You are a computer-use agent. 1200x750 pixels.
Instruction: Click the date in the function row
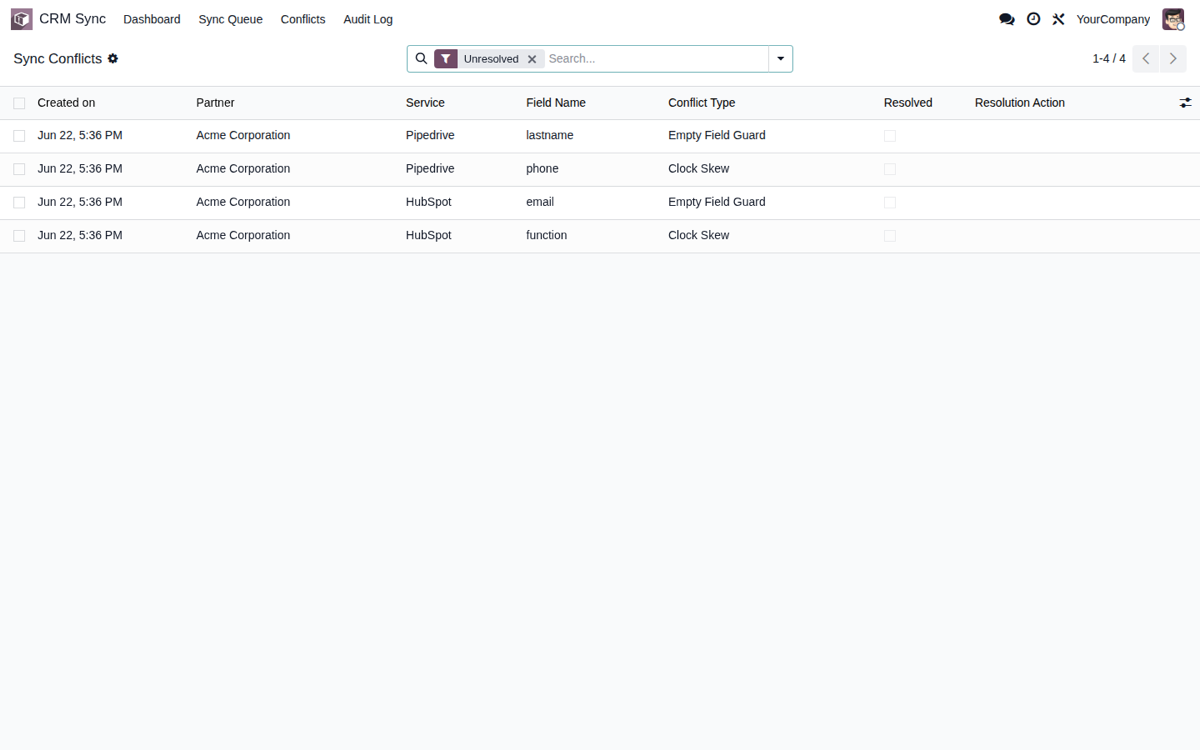point(80,236)
